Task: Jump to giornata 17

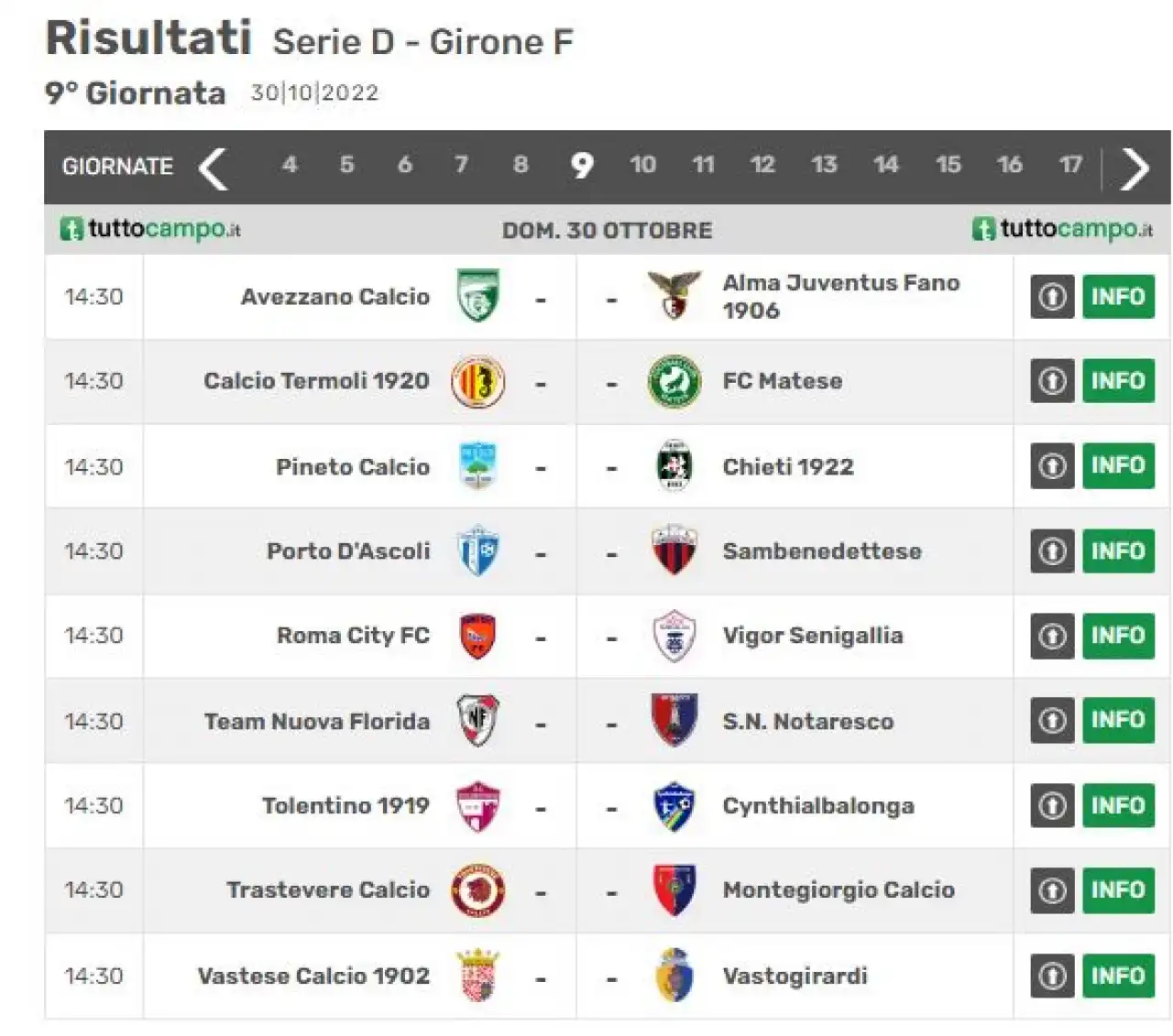Action: (x=1070, y=165)
